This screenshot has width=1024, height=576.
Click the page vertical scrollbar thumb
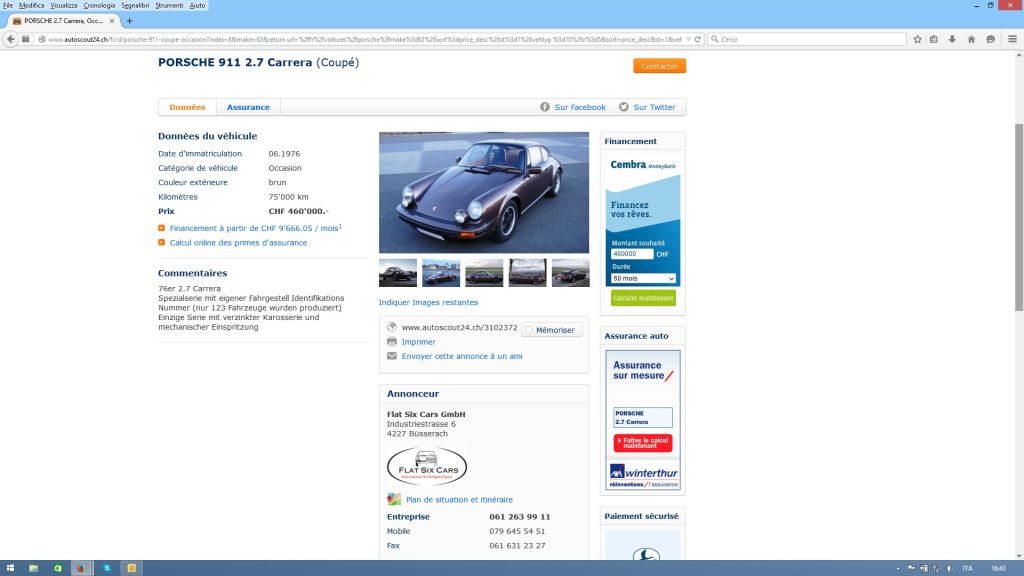(x=1019, y=217)
